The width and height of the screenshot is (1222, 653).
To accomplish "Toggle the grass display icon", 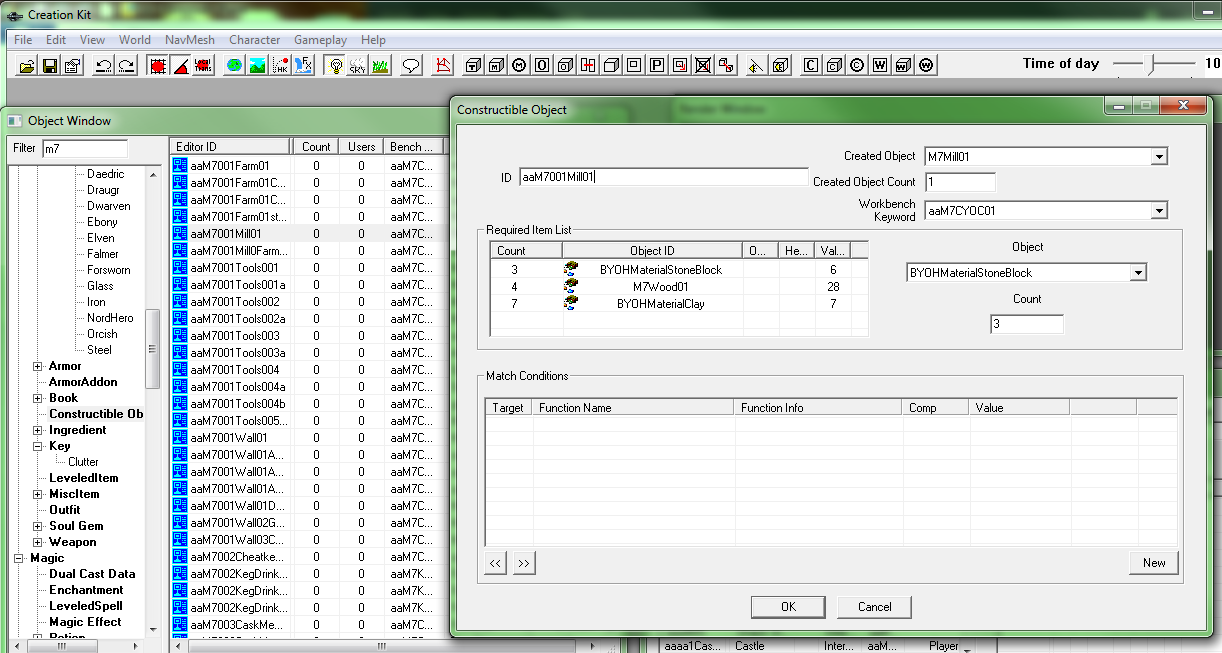I will (380, 66).
